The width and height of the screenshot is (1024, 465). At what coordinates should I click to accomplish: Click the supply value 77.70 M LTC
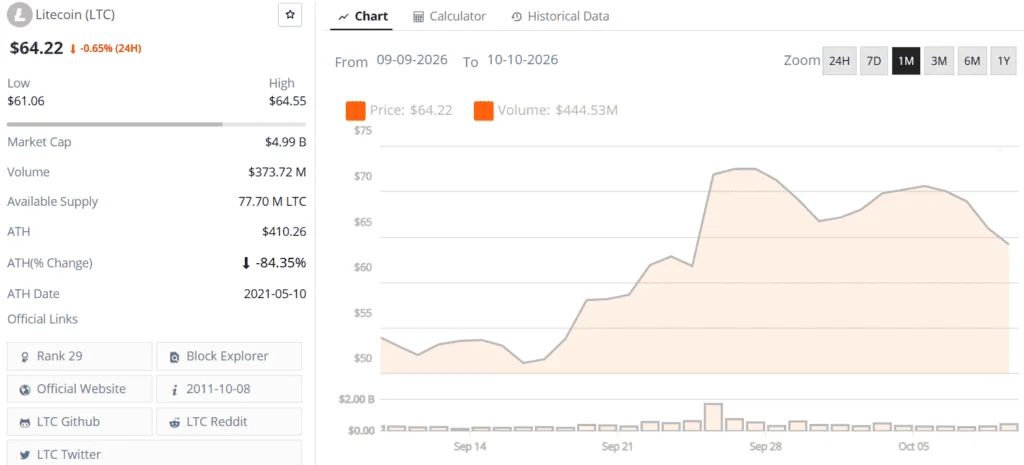tap(272, 202)
